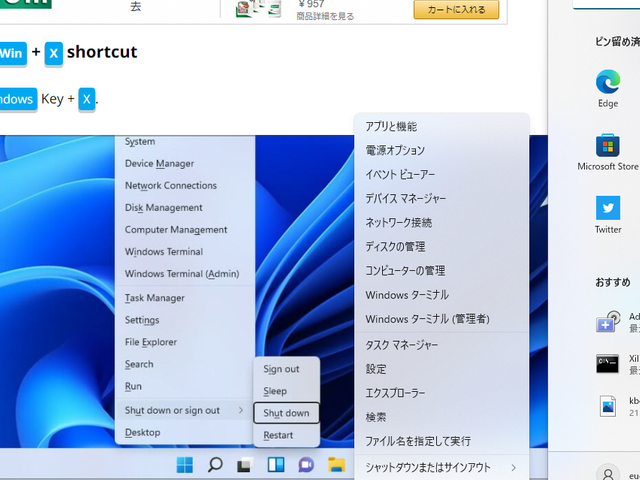Open the recommended item with the blue plus icon

pos(608,322)
